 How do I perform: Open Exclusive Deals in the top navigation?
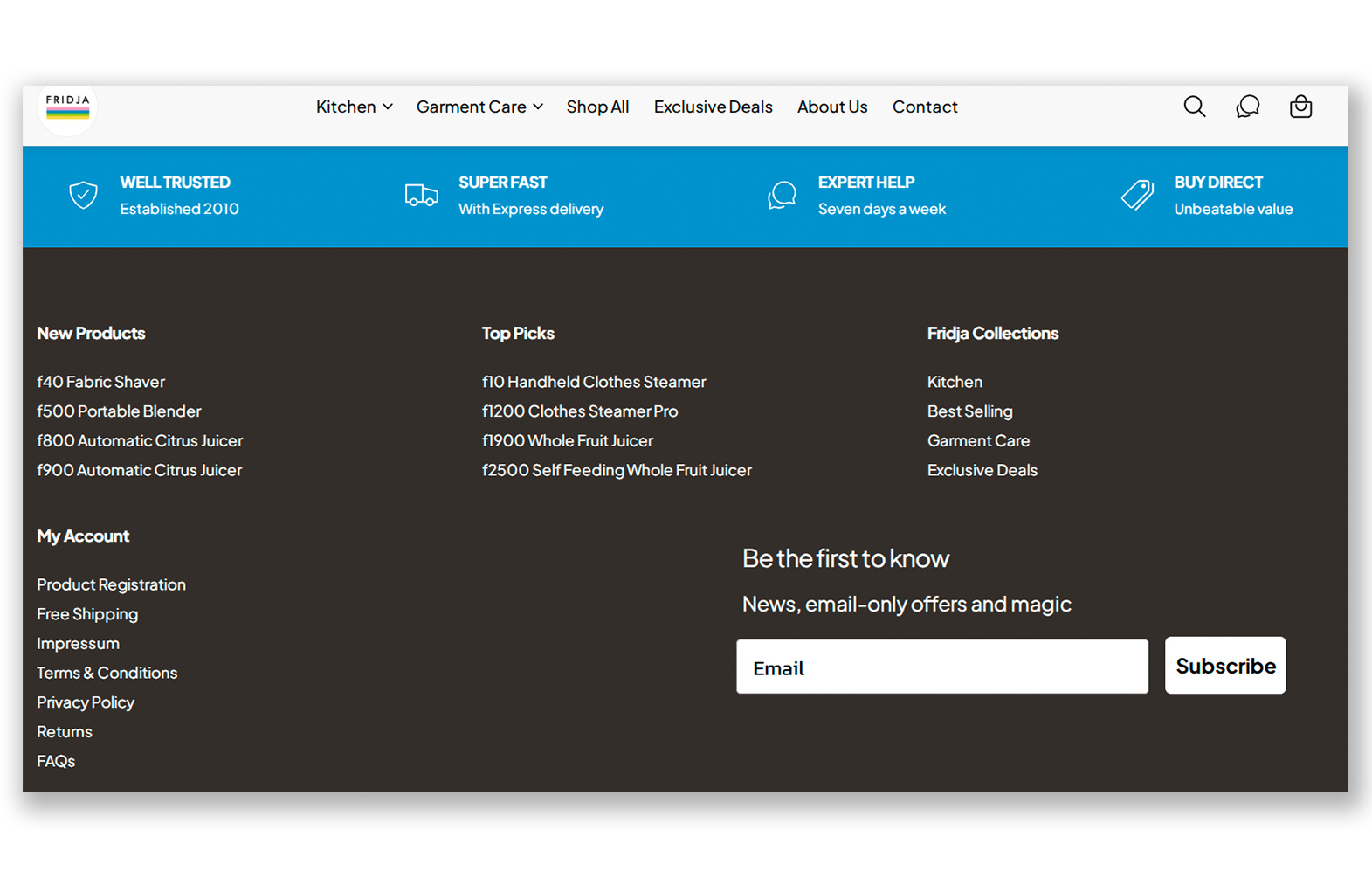pyautogui.click(x=713, y=107)
